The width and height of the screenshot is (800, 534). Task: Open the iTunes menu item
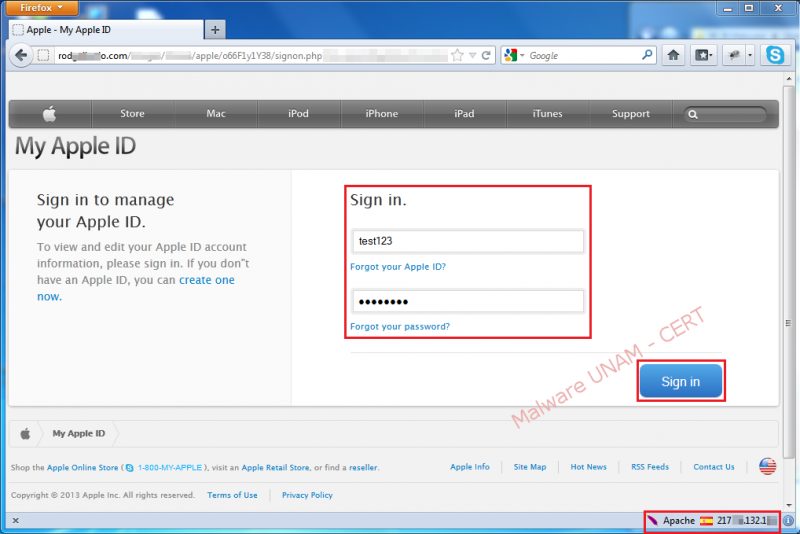tap(547, 114)
